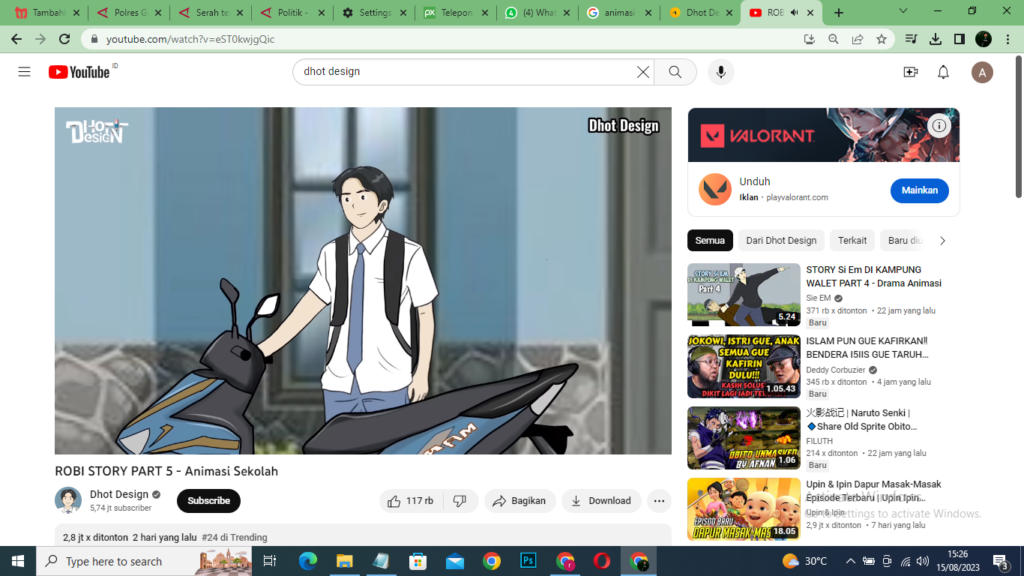The image size is (1024, 576).
Task: Open the browser zoom magnifier icon
Action: (x=833, y=39)
